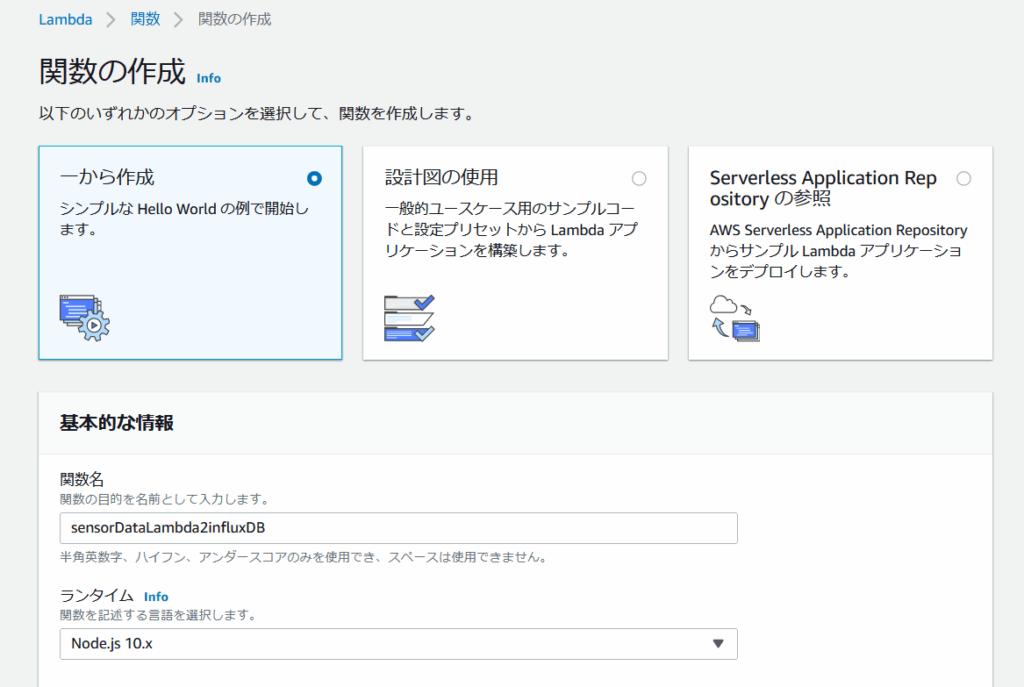Click the AWS Serverless Application Repository description

point(839,251)
